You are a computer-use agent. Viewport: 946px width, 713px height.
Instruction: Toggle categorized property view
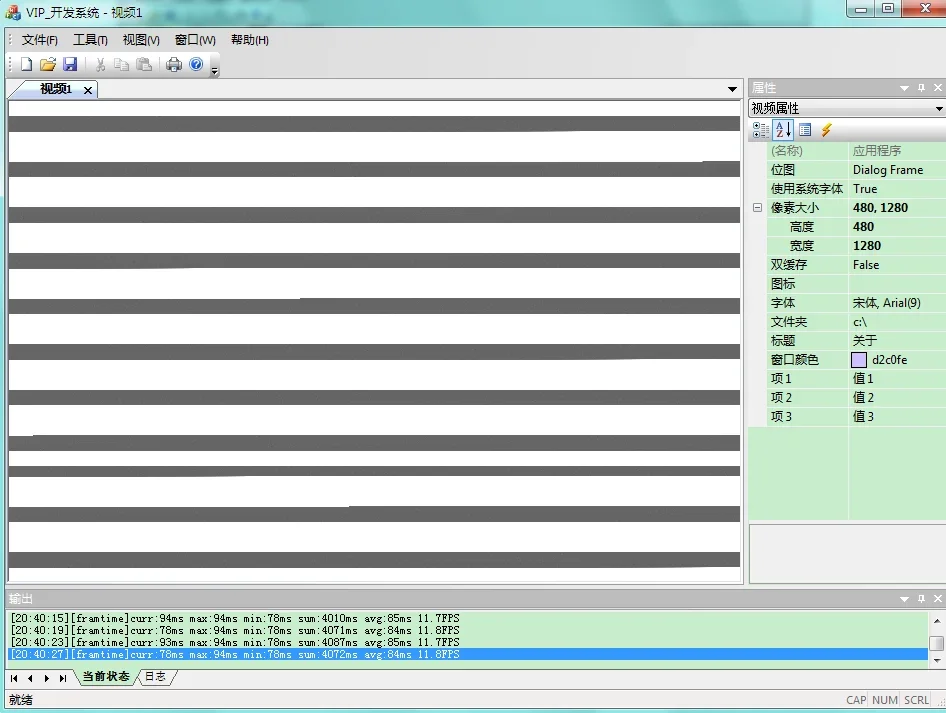pyautogui.click(x=761, y=130)
